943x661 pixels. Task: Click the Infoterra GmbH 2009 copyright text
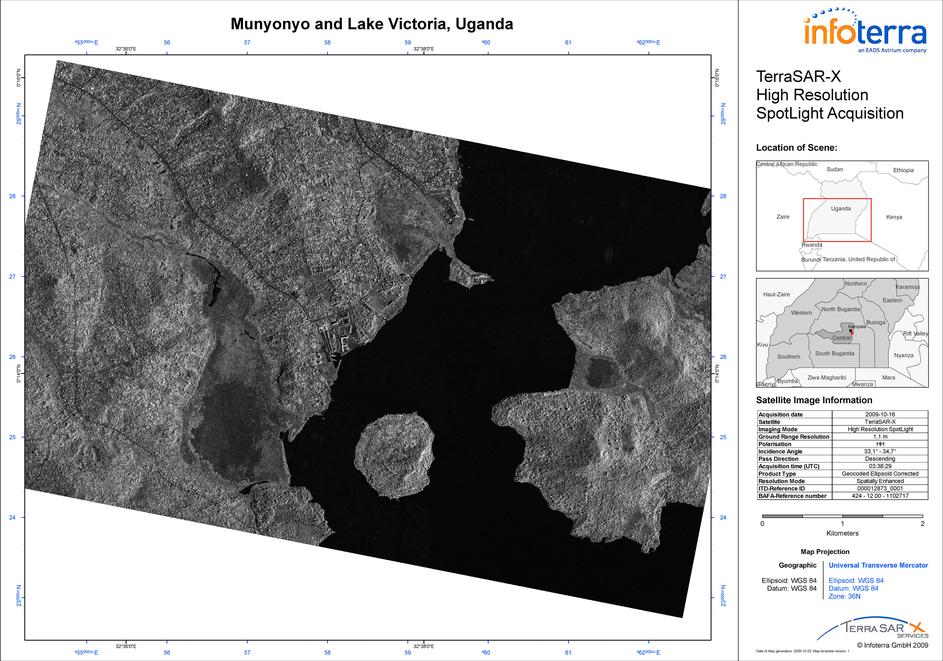click(885, 646)
